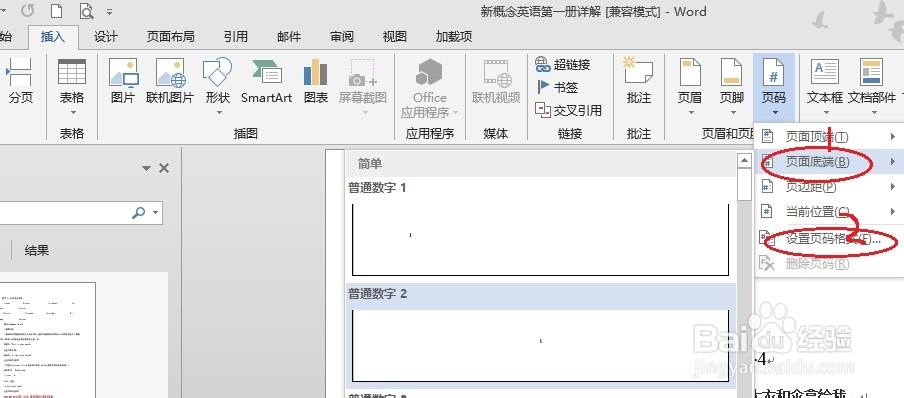The image size is (904, 398).
Task: Insert 联机视频 online video
Action: tap(496, 81)
